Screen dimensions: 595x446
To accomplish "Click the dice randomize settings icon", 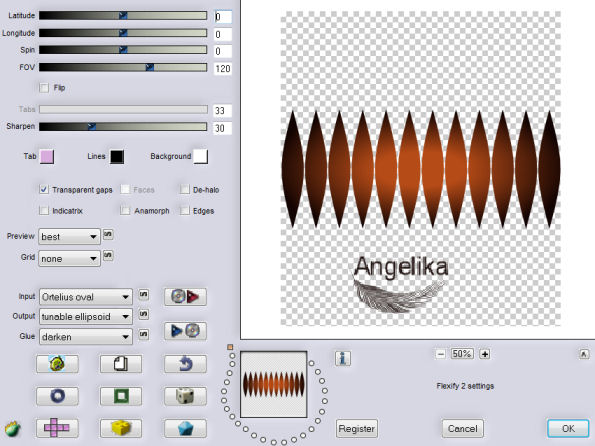I will point(185,396).
